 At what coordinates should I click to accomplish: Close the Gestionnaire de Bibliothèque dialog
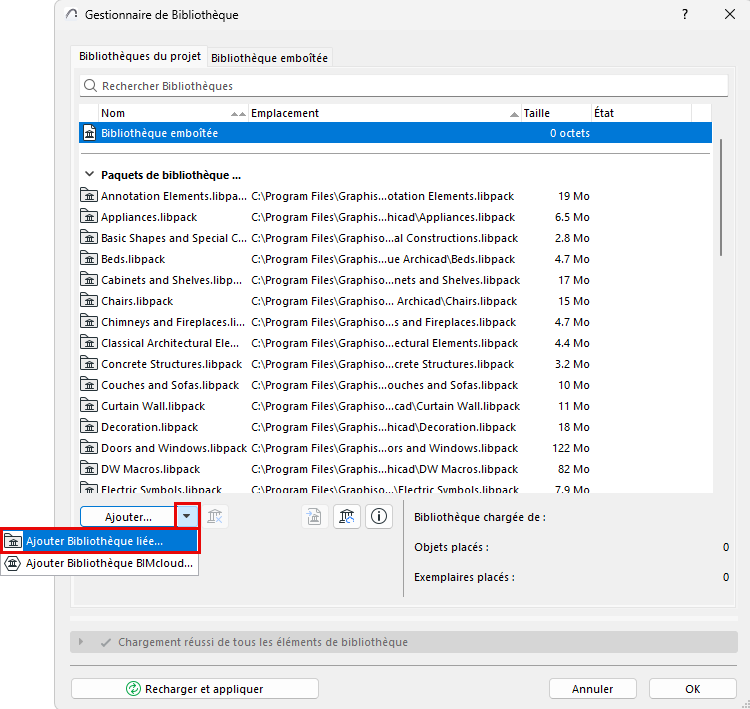pyautogui.click(x=729, y=14)
